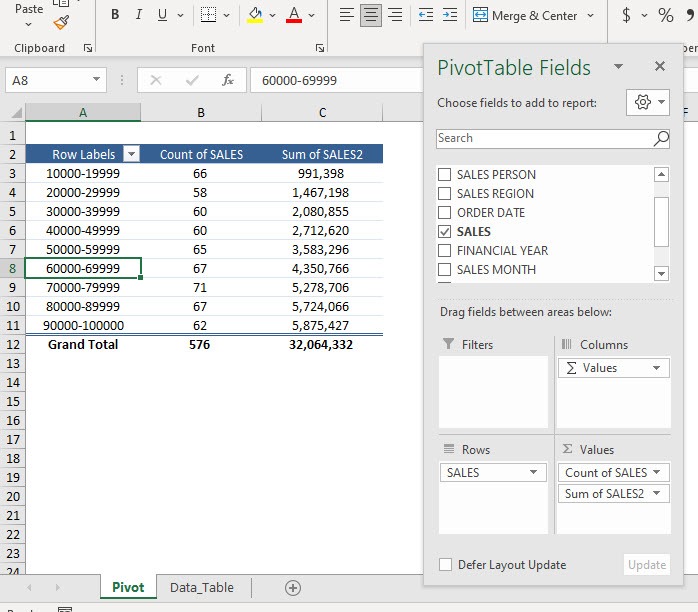Toggle underline formatting
698x612 pixels.
pyautogui.click(x=162, y=15)
